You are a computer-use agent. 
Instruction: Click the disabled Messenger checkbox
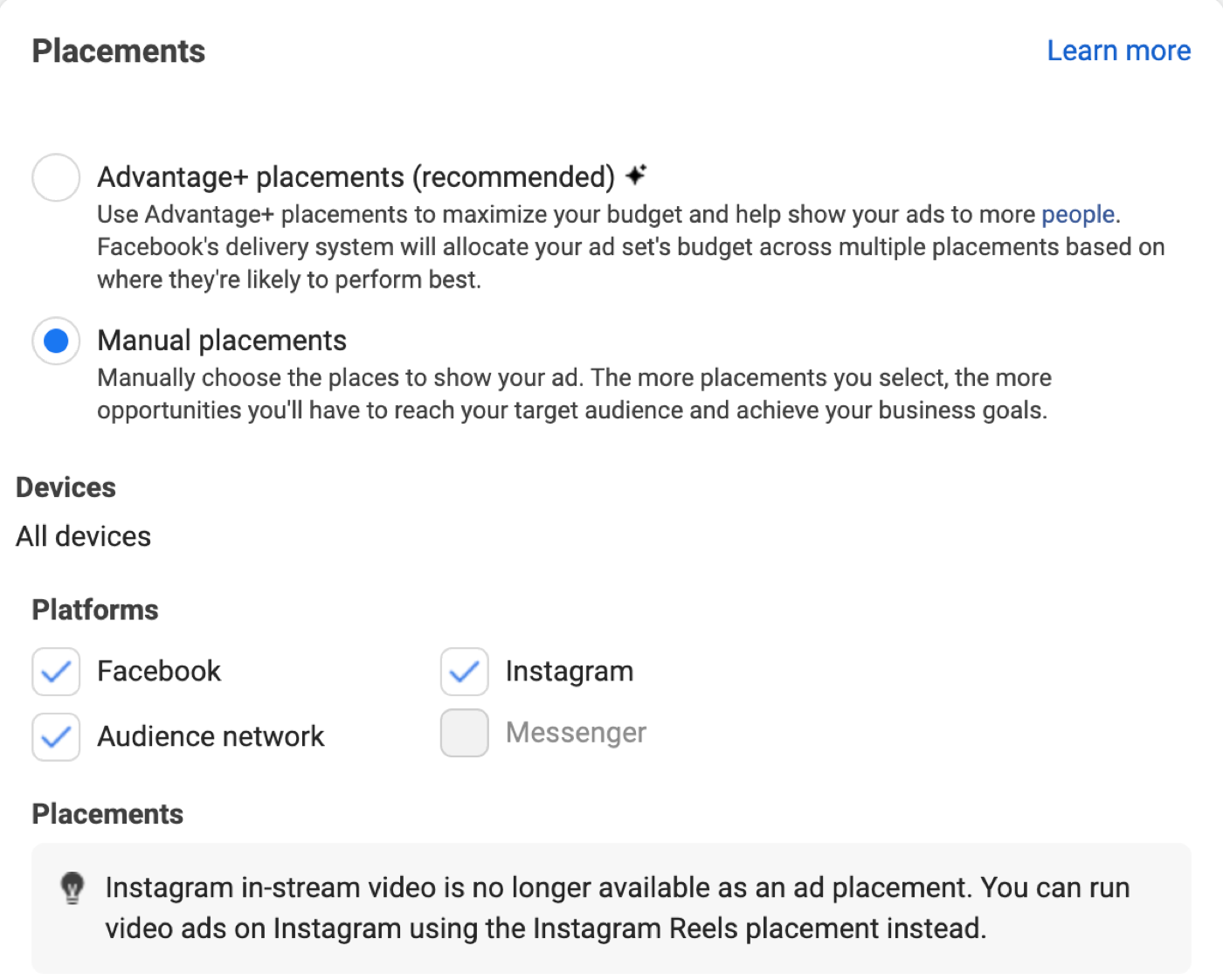click(x=463, y=733)
